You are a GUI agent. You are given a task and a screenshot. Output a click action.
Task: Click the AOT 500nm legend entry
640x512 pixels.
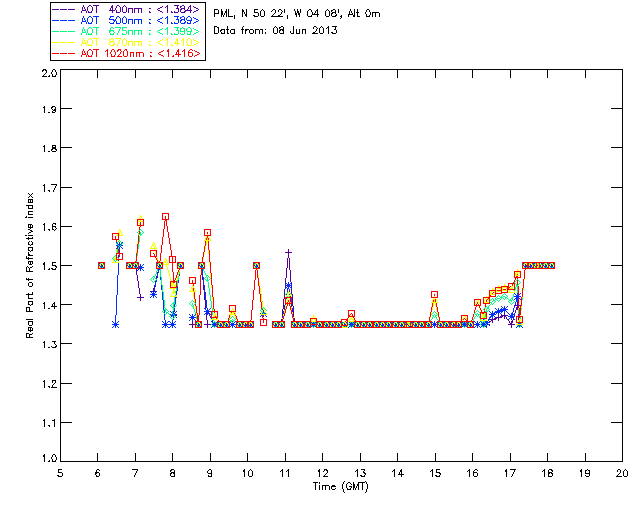(127, 20)
